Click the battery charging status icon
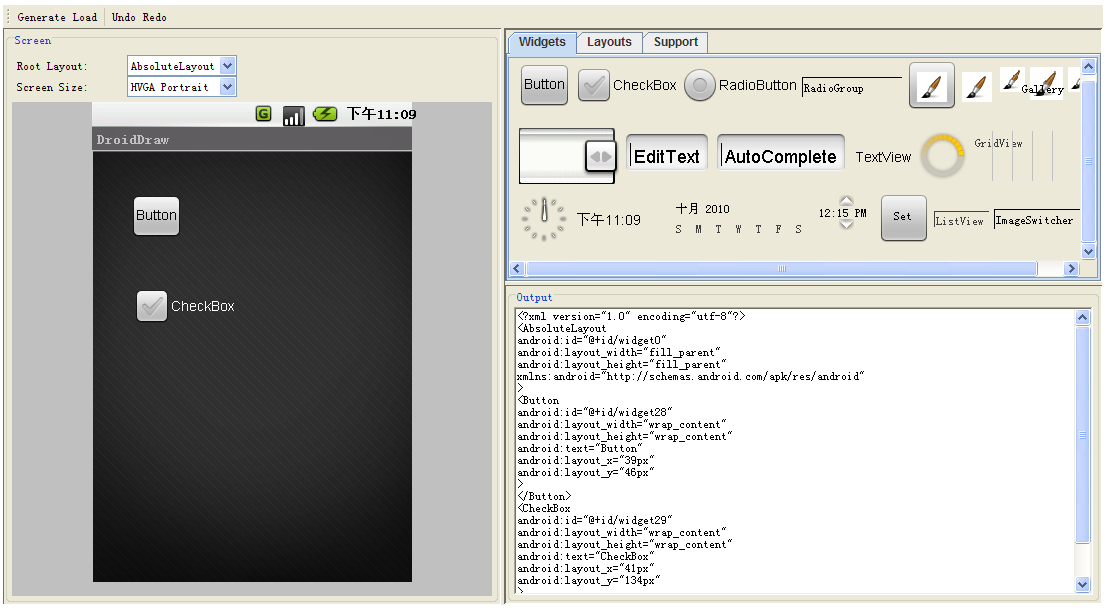 pos(325,114)
